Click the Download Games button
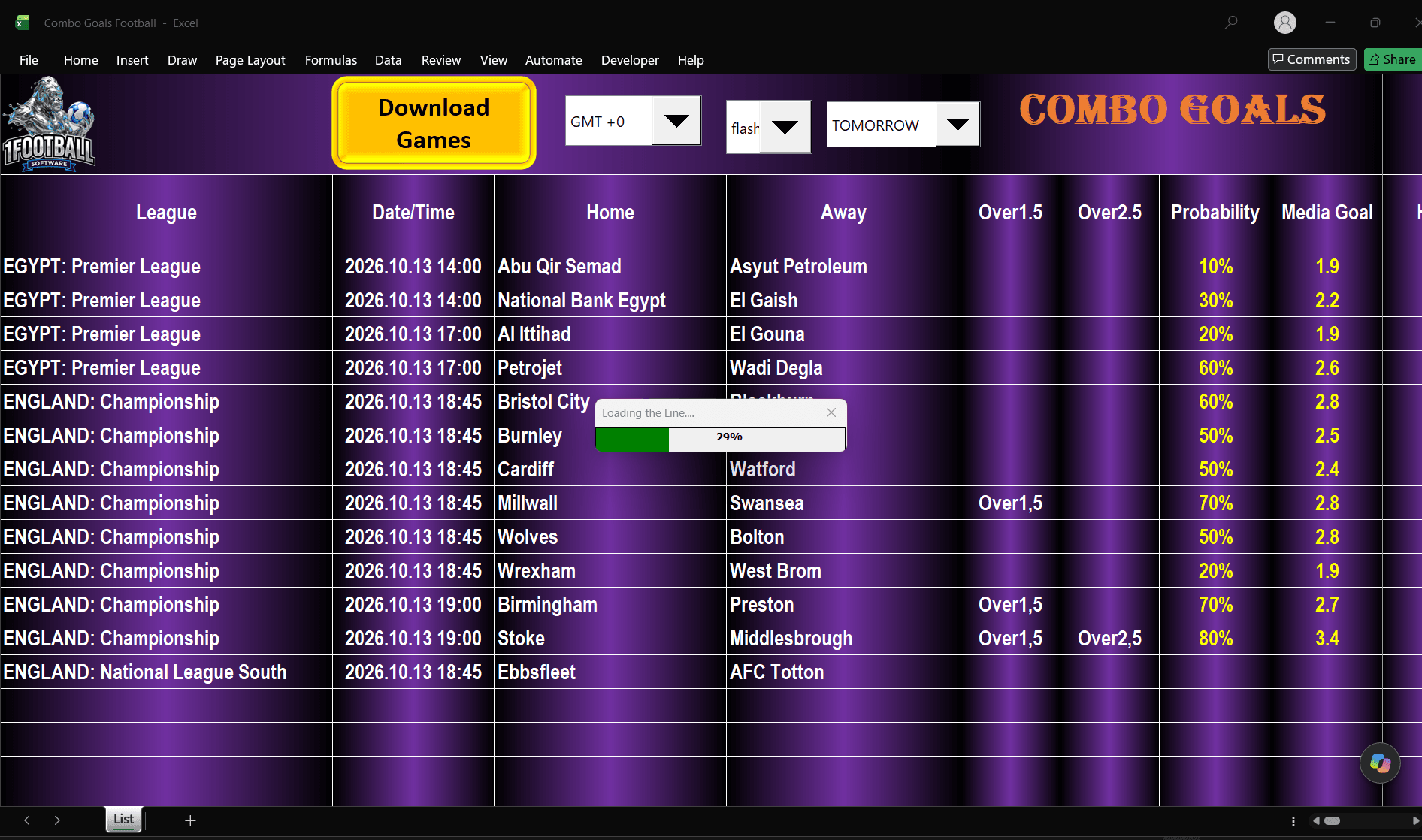 coord(434,123)
